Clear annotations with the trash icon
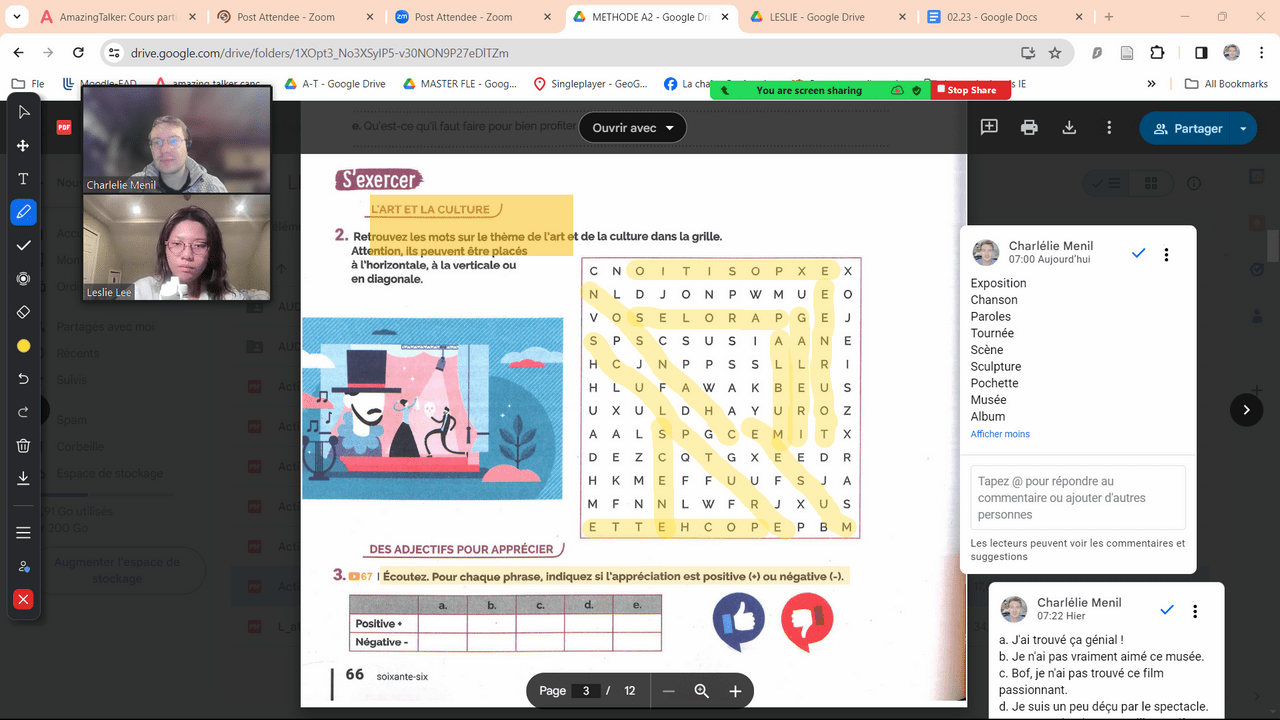1280x720 pixels. pos(24,446)
